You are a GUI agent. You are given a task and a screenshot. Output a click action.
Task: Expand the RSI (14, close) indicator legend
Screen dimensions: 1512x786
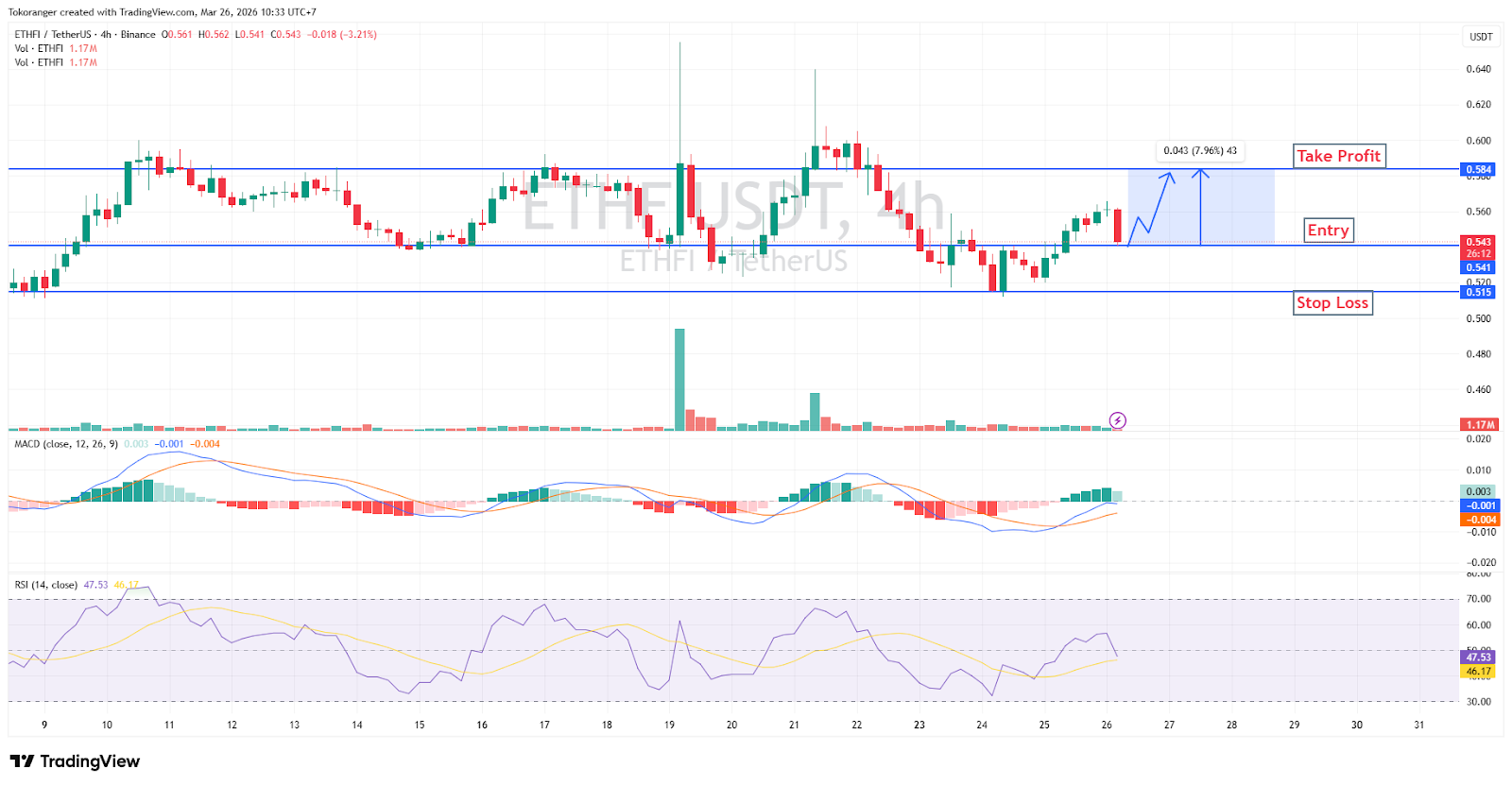coord(46,586)
